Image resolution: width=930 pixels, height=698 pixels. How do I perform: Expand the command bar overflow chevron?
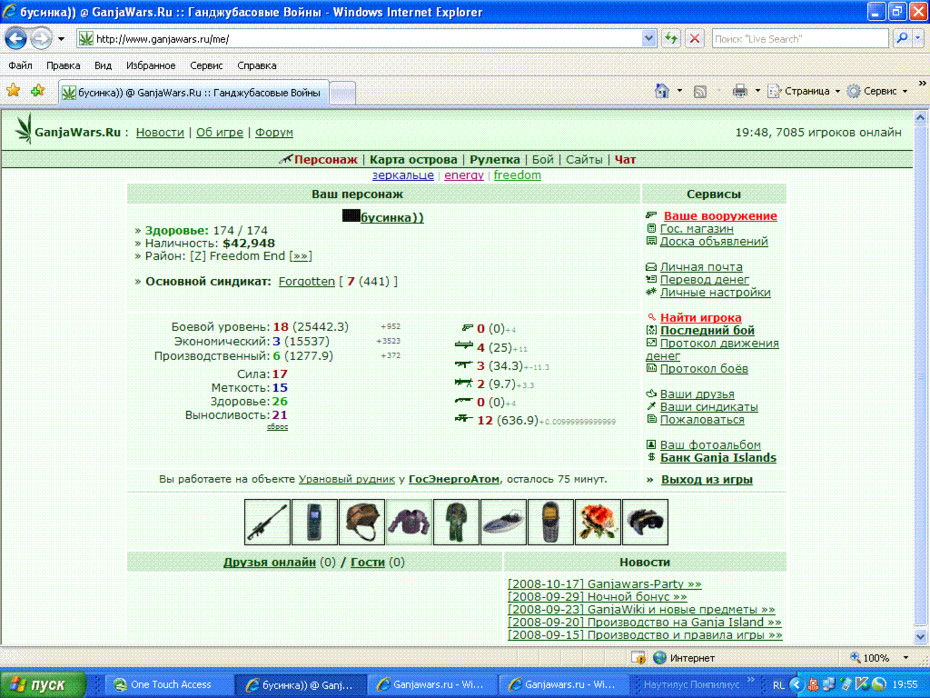pos(922,84)
